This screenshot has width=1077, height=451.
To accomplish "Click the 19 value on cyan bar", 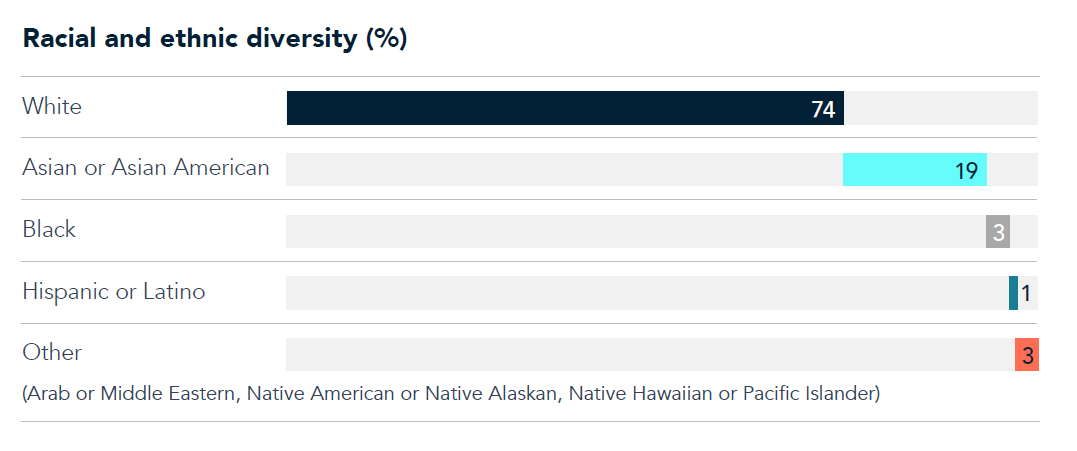I will point(966,171).
